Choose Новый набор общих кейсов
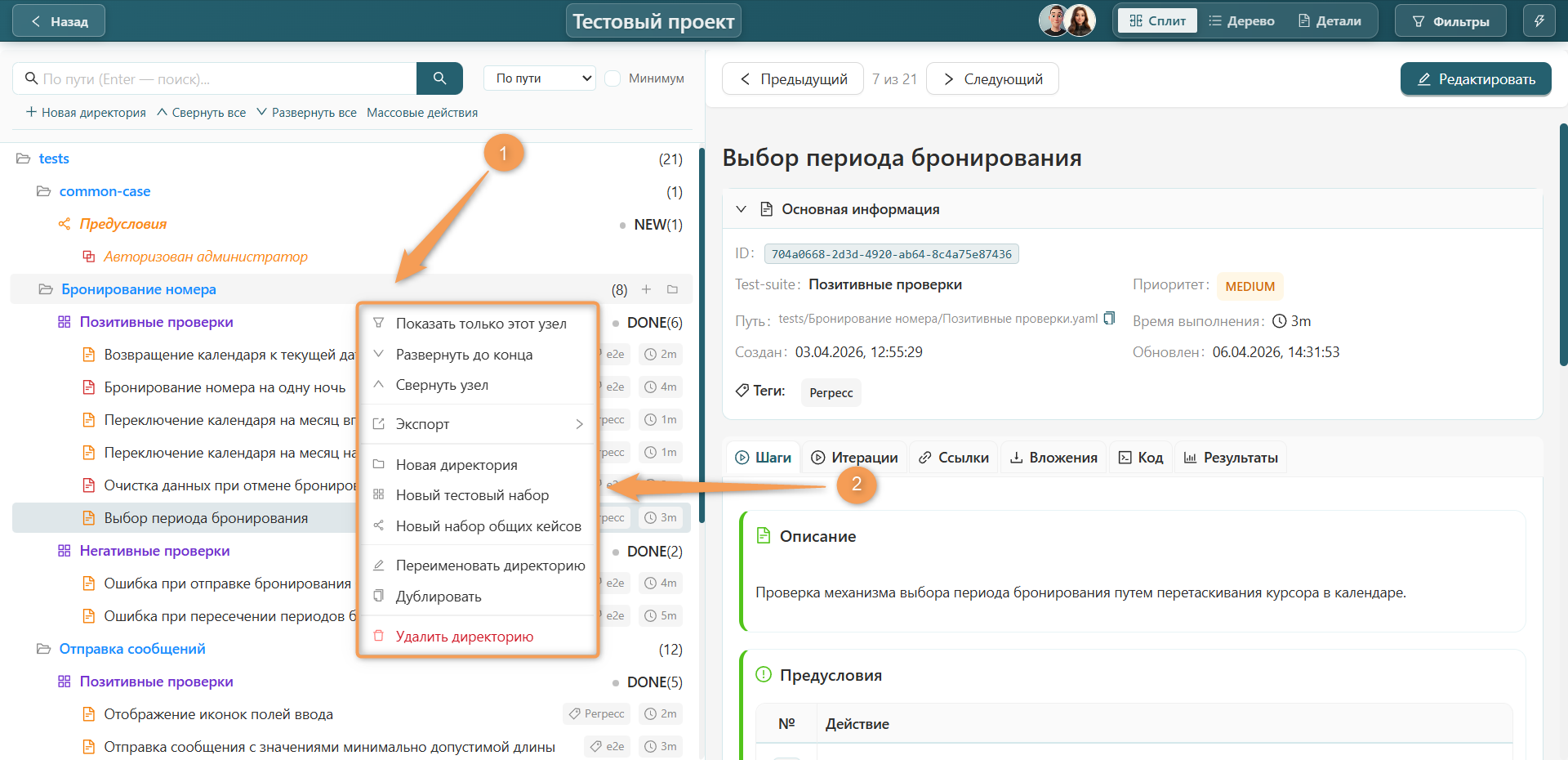 (479, 526)
